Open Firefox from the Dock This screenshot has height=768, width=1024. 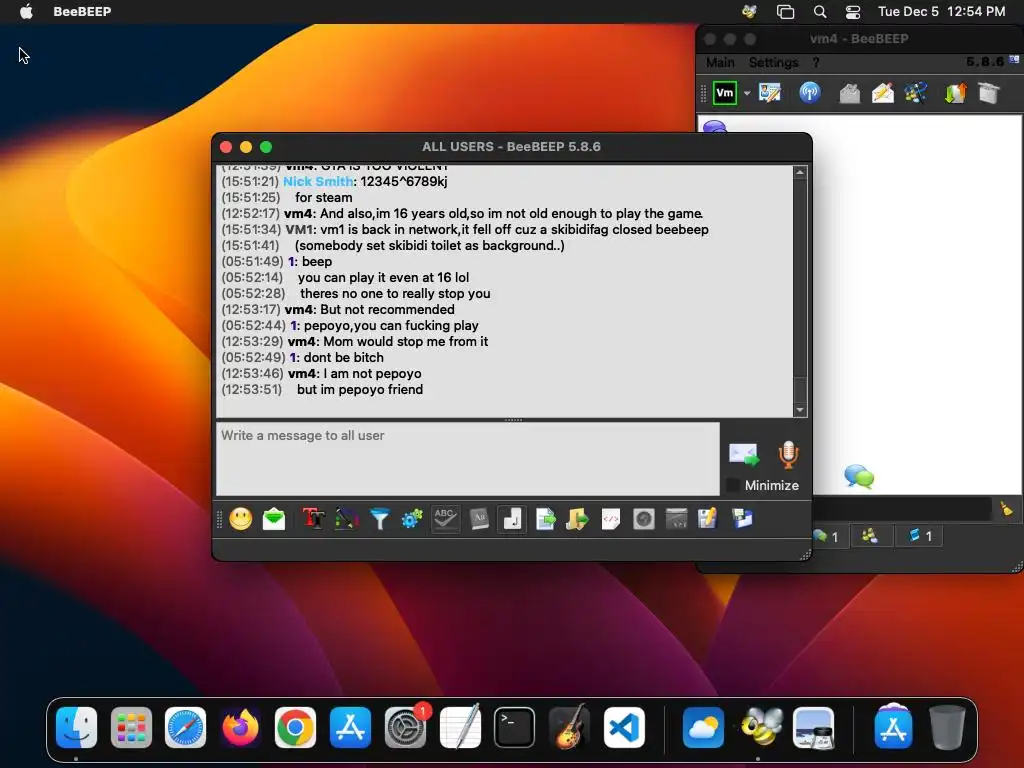(x=240, y=727)
